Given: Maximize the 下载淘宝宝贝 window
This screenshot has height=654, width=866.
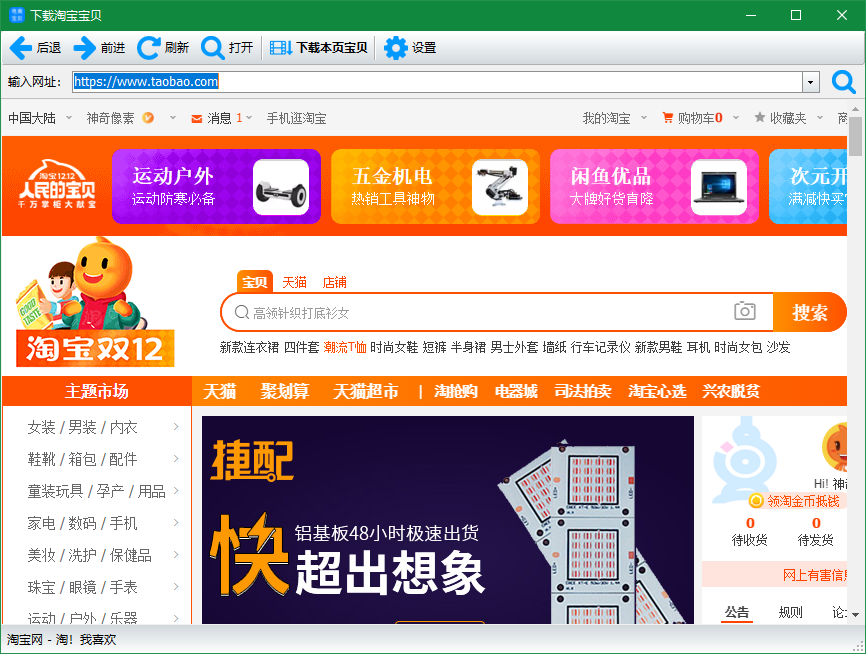Looking at the screenshot, I should (796, 15).
